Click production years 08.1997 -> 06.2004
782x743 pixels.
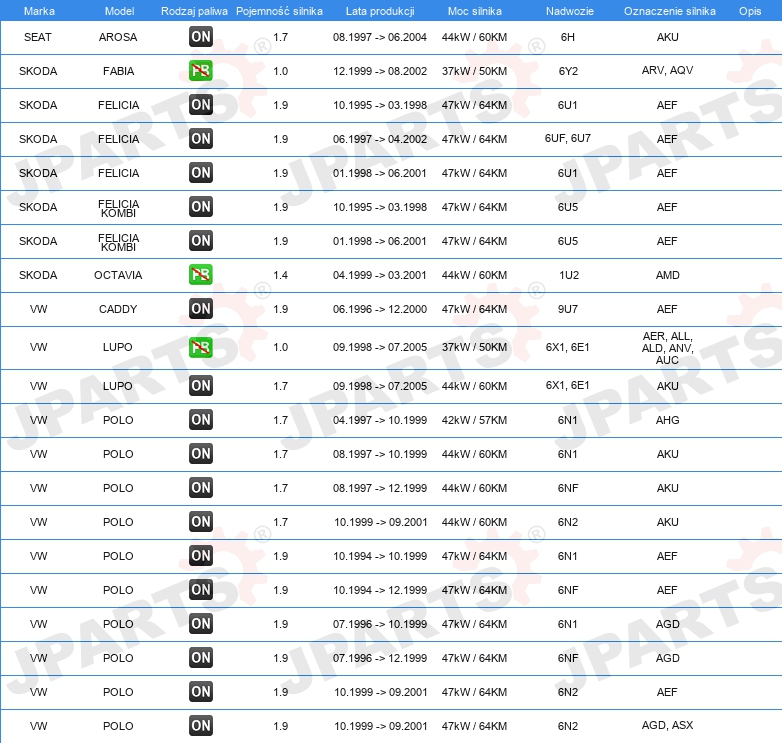coord(380,37)
